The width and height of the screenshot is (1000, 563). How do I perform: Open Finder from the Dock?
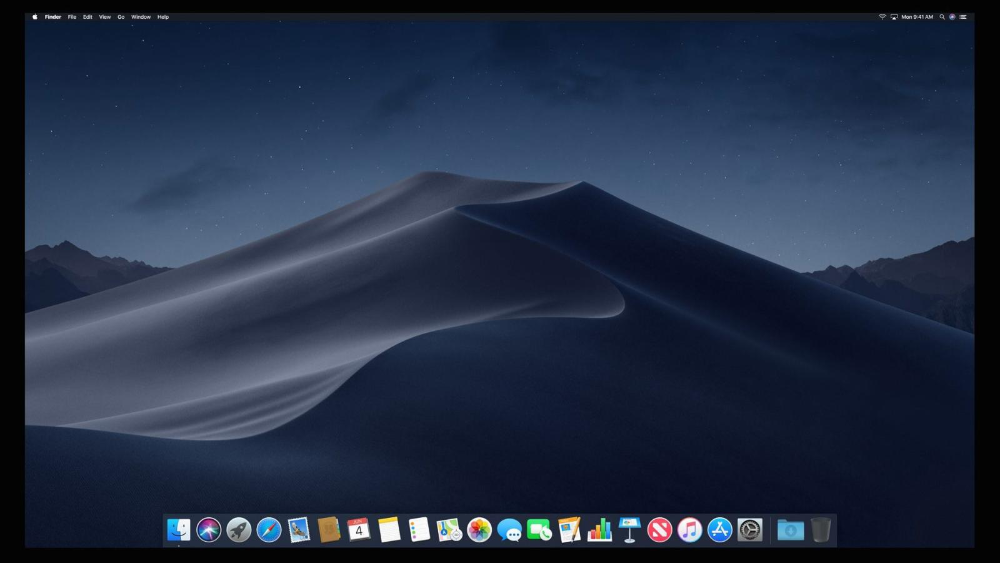(179, 530)
